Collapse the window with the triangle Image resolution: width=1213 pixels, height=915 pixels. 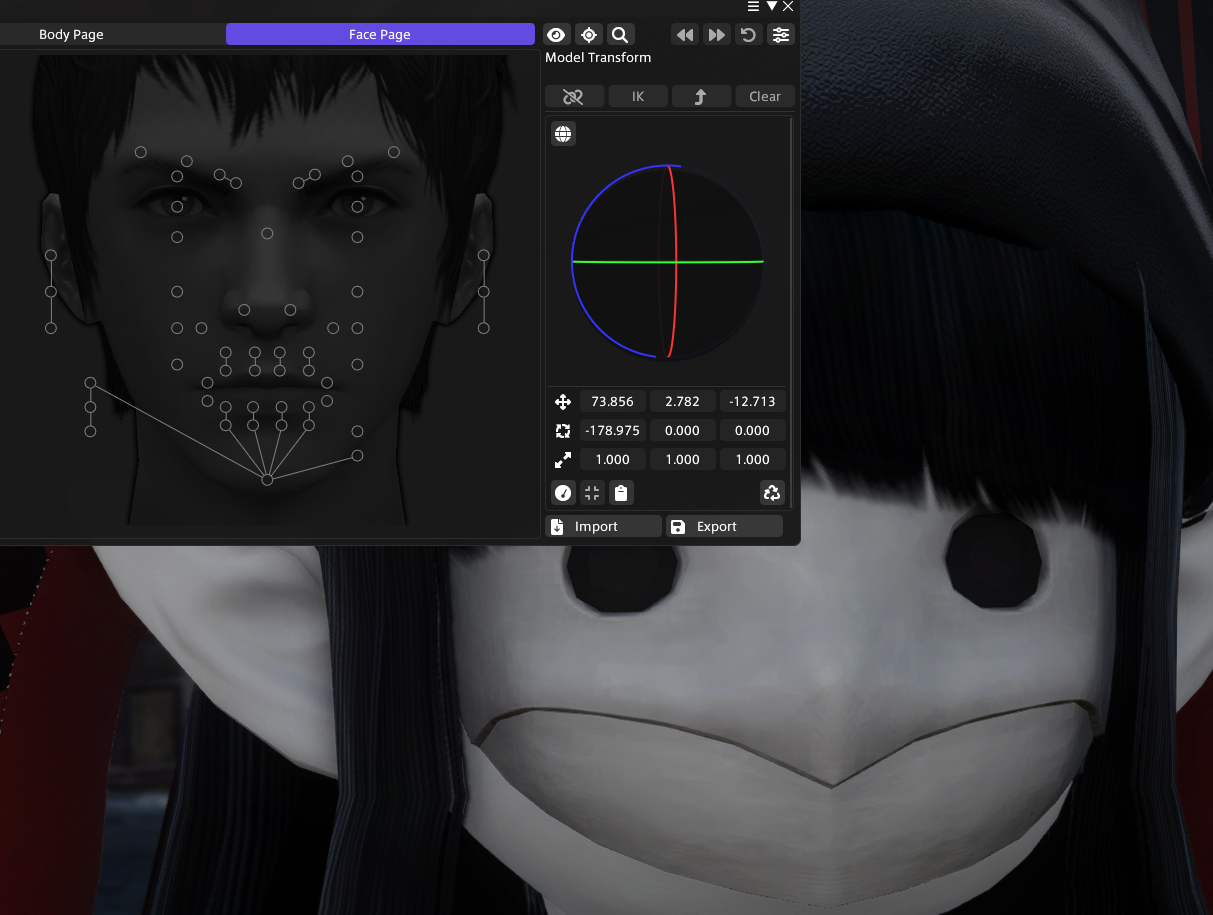[x=771, y=7]
